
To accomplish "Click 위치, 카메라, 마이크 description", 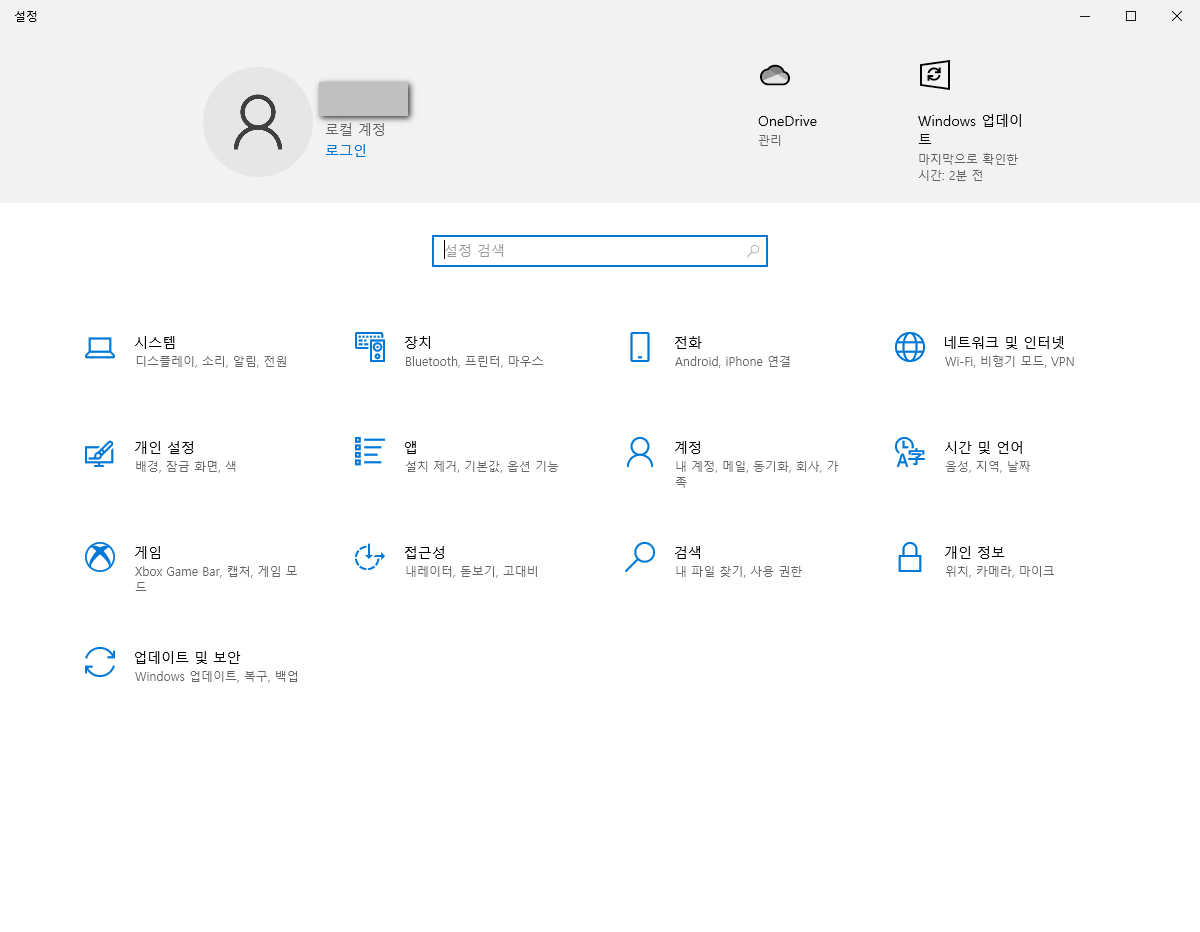I will pos(999,572).
